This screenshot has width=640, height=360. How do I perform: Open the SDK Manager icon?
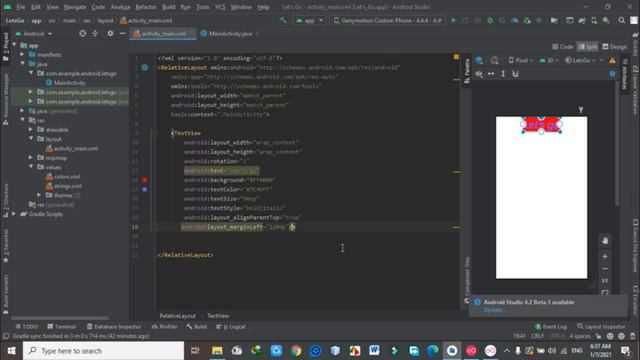click(x=606, y=20)
